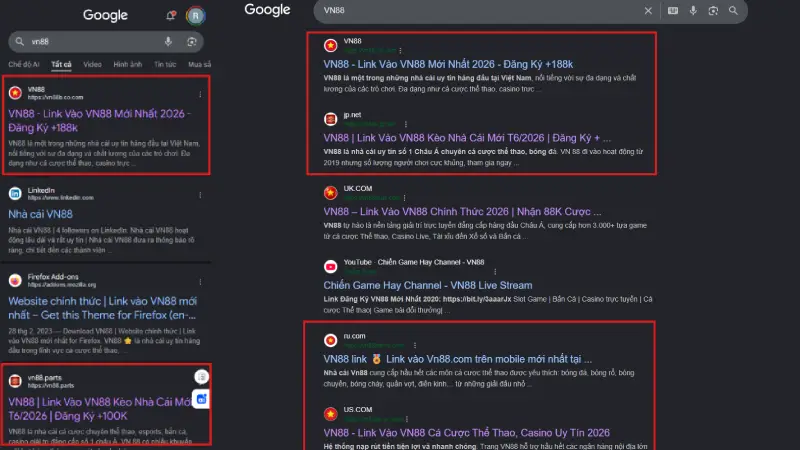Click blue floating icon beside vn88.parts result
The width and height of the screenshot is (800, 450).
(x=202, y=399)
